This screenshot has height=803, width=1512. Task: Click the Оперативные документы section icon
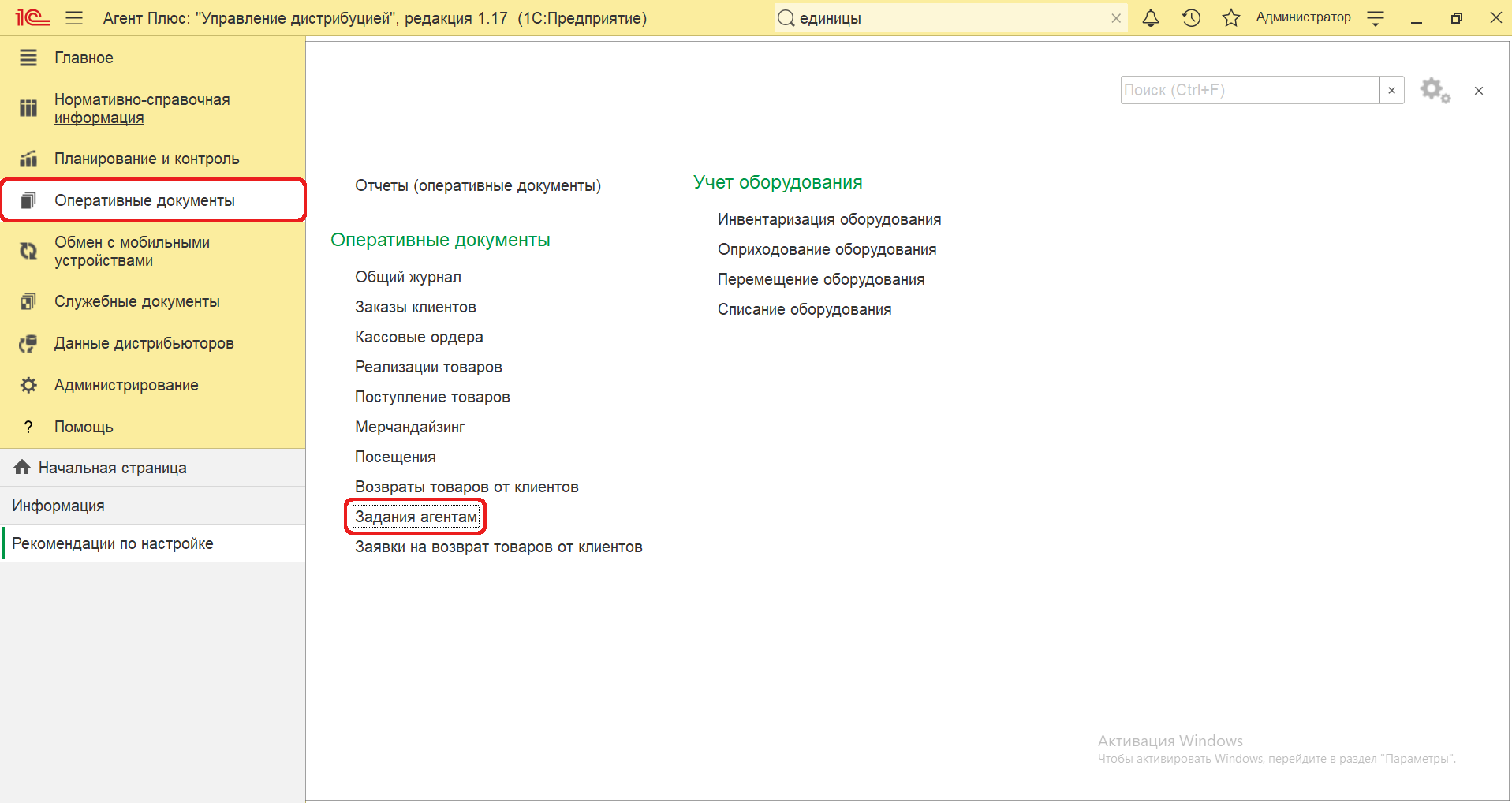[x=28, y=200]
